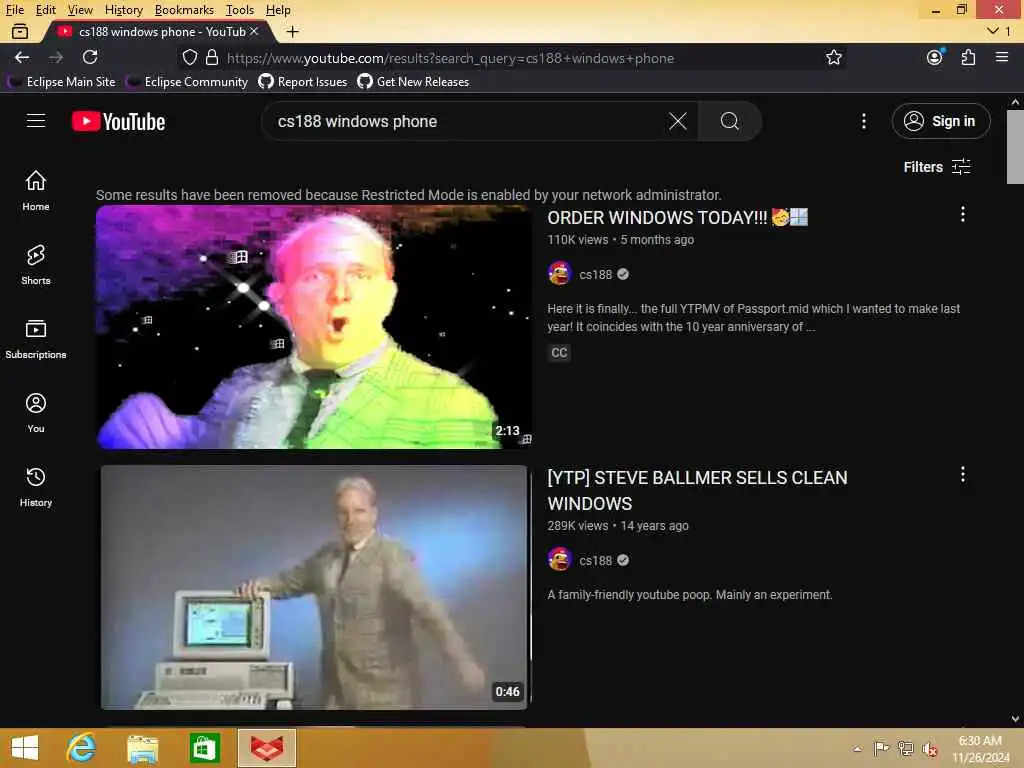This screenshot has width=1024, height=768.
Task: Open the You sidebar section
Action: (x=36, y=413)
